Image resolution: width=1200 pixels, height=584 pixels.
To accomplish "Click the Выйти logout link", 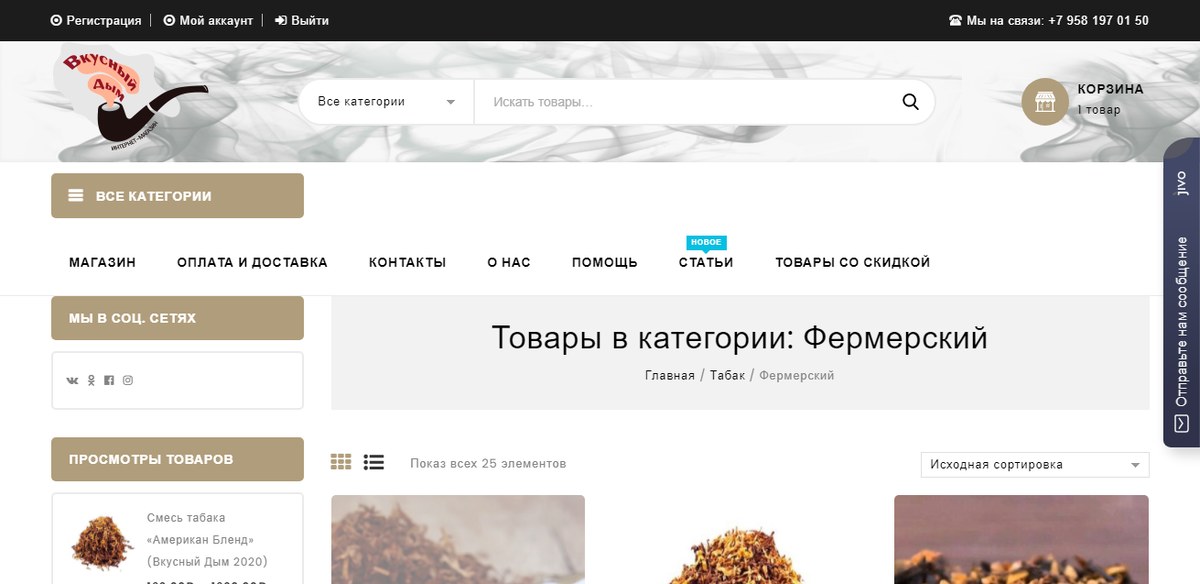I will (302, 20).
